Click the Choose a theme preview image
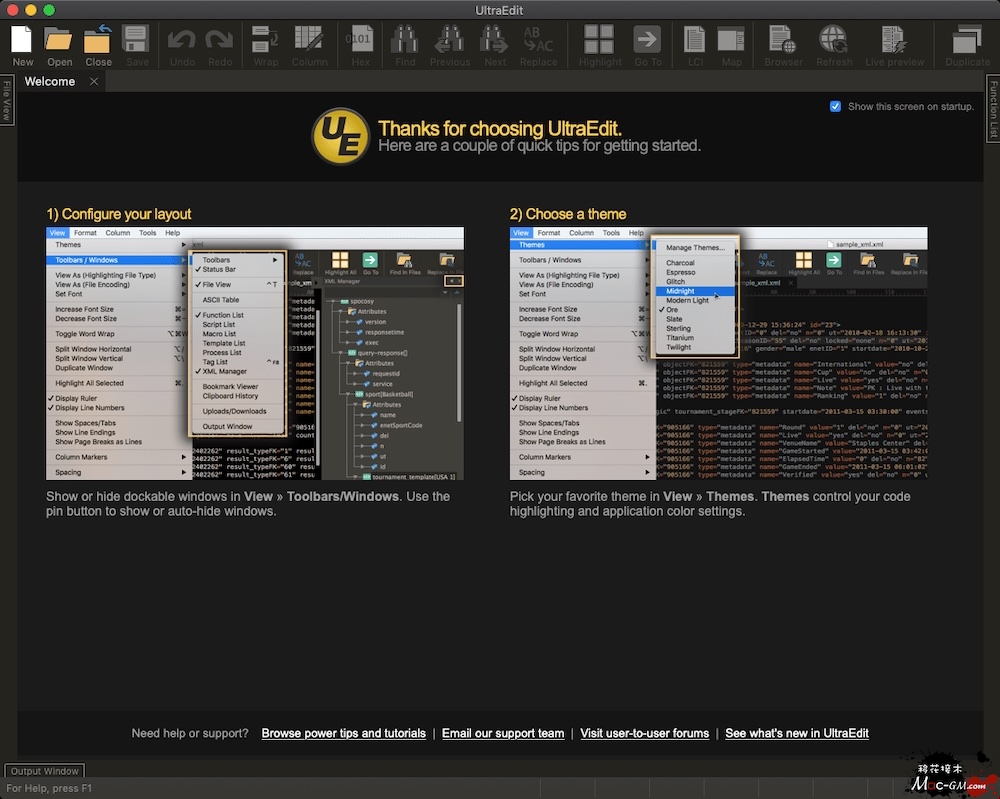The width and height of the screenshot is (1000, 799). tap(718, 353)
